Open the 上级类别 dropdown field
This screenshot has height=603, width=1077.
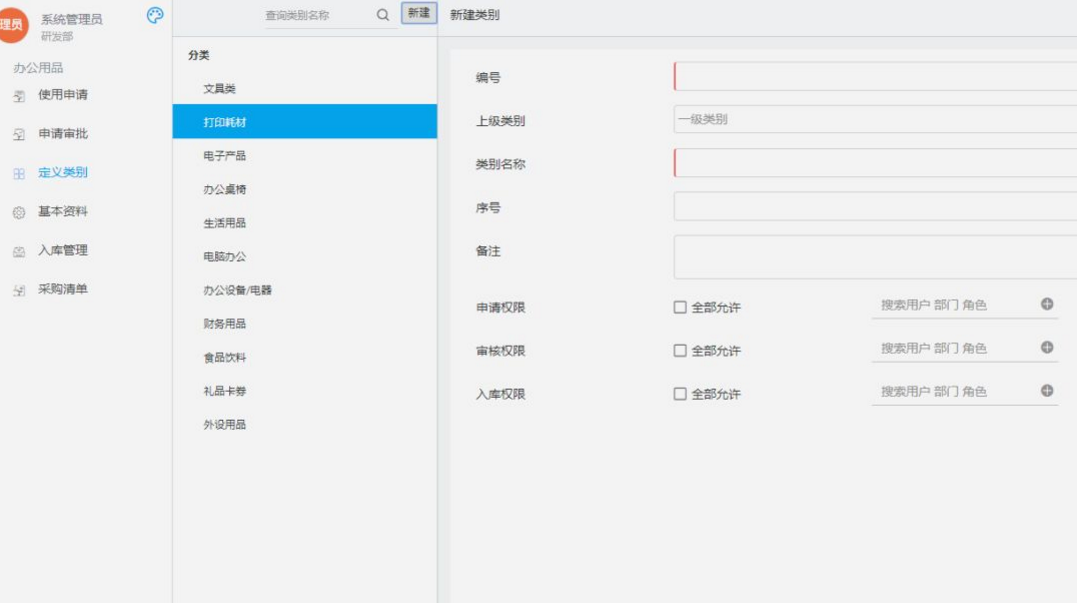(x=875, y=120)
